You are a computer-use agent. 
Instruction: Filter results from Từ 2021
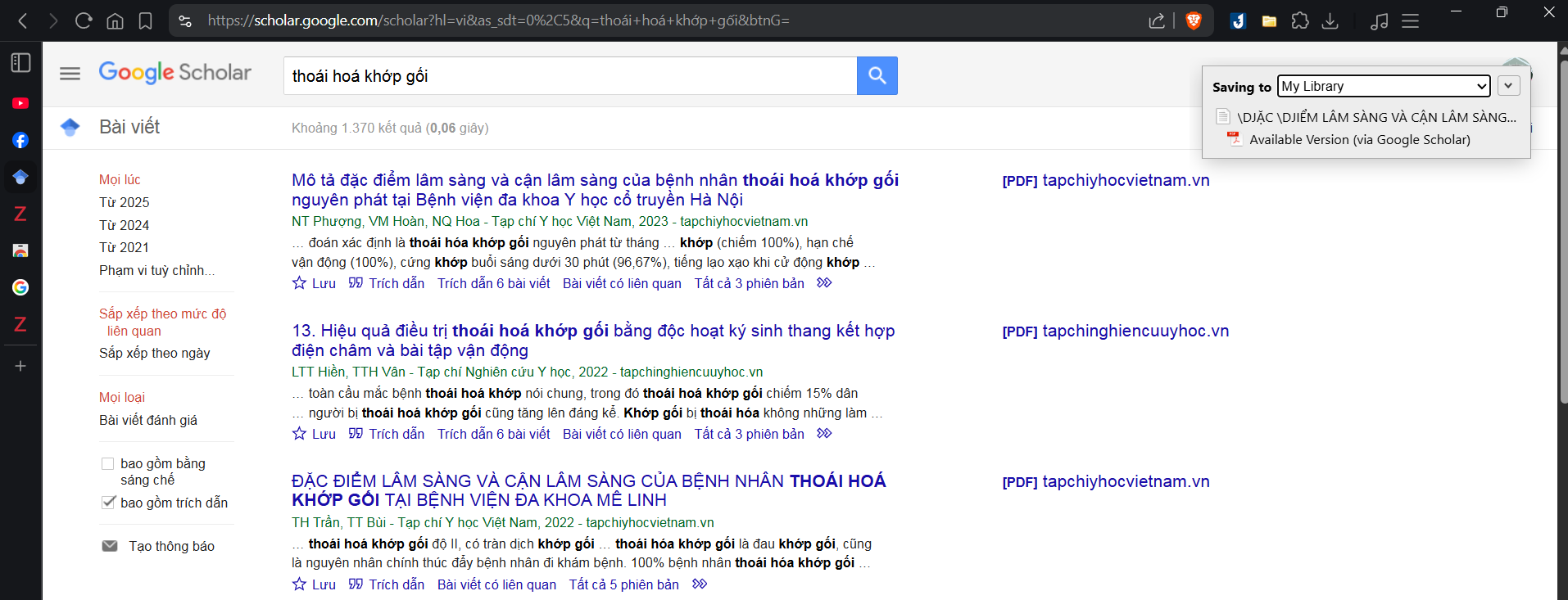[125, 247]
